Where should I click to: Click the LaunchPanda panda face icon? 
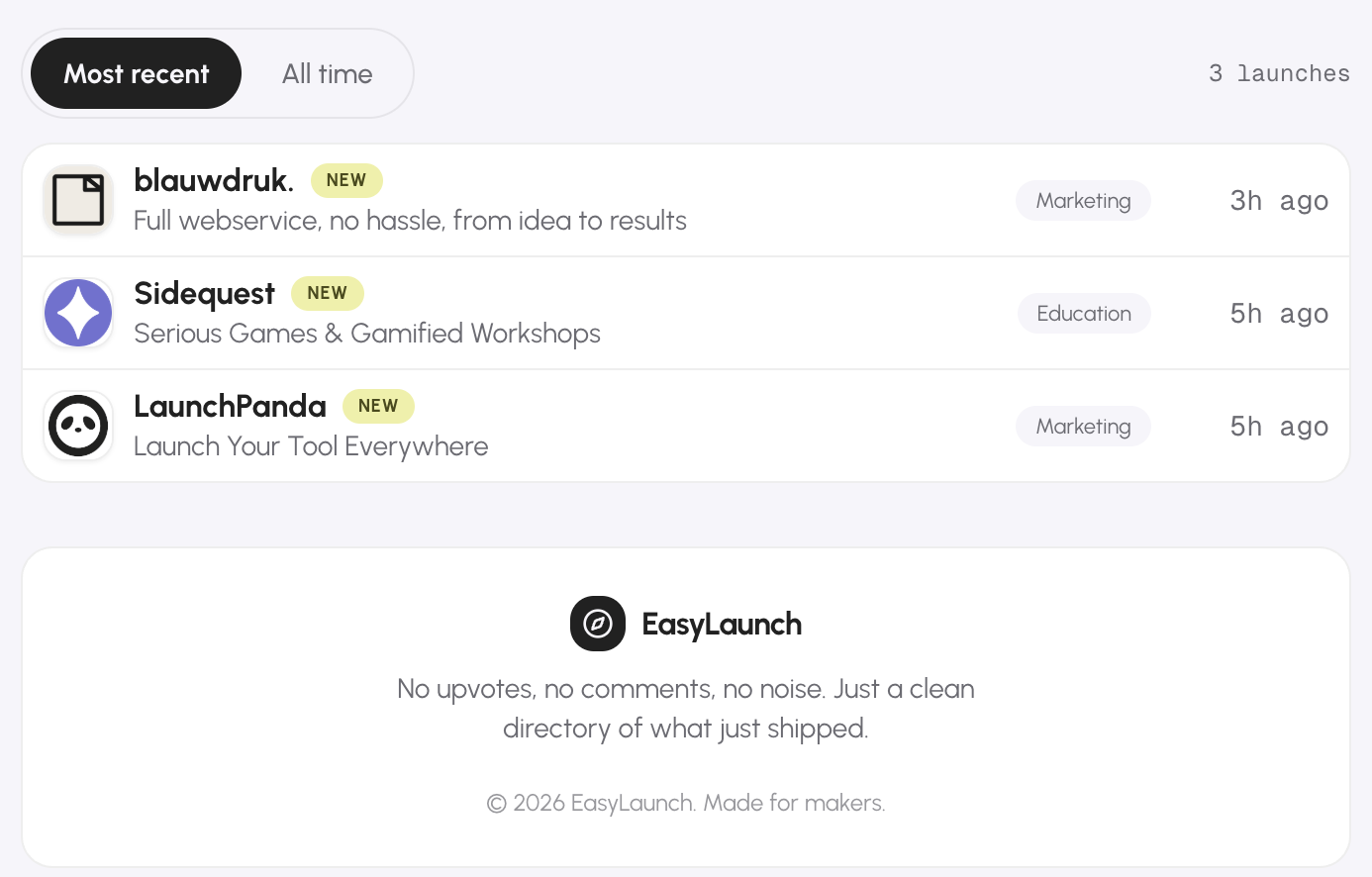(x=78, y=426)
